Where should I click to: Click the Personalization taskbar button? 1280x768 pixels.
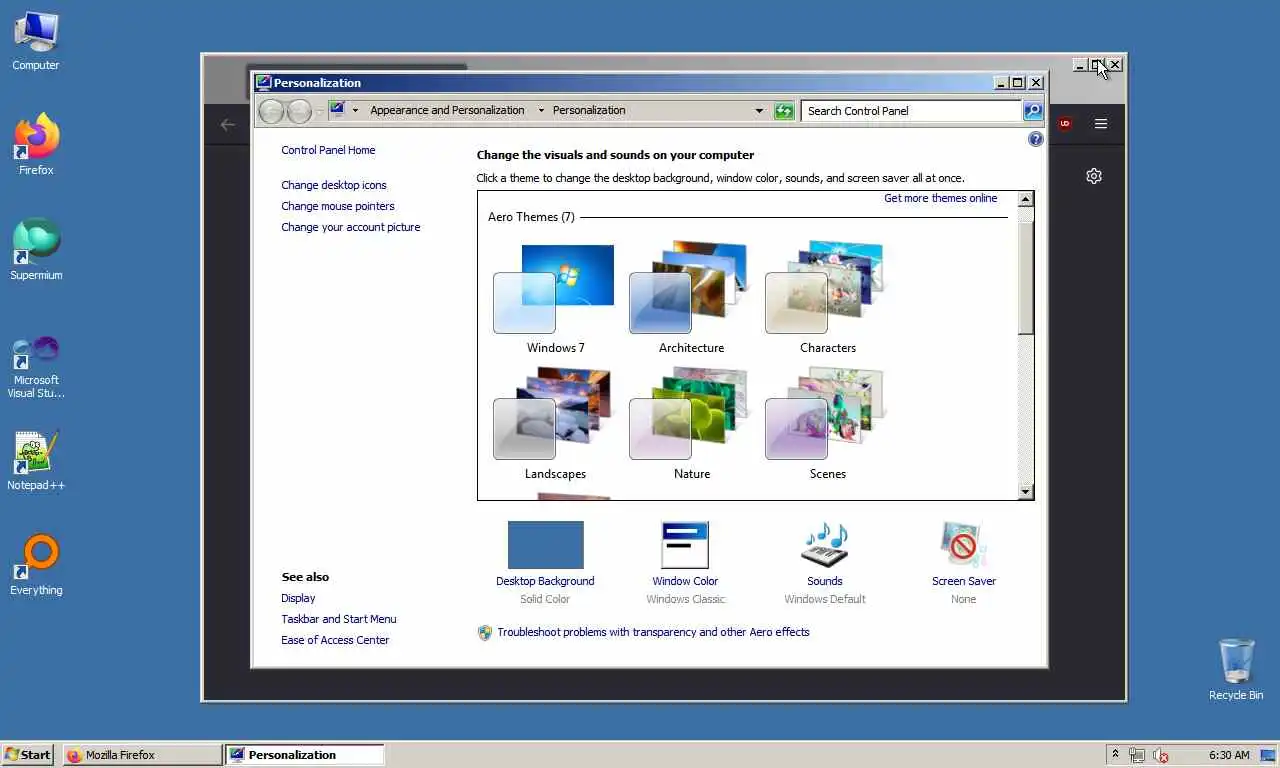click(304, 755)
